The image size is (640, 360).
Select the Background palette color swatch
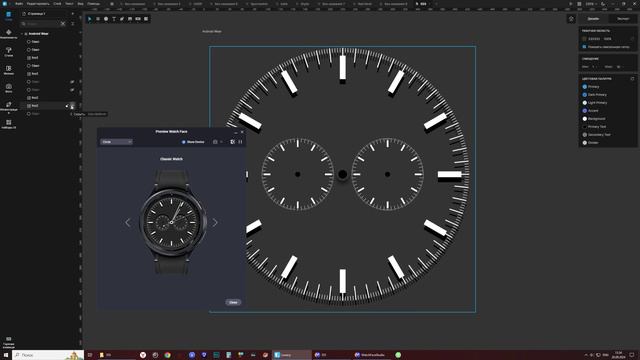[x=584, y=119]
